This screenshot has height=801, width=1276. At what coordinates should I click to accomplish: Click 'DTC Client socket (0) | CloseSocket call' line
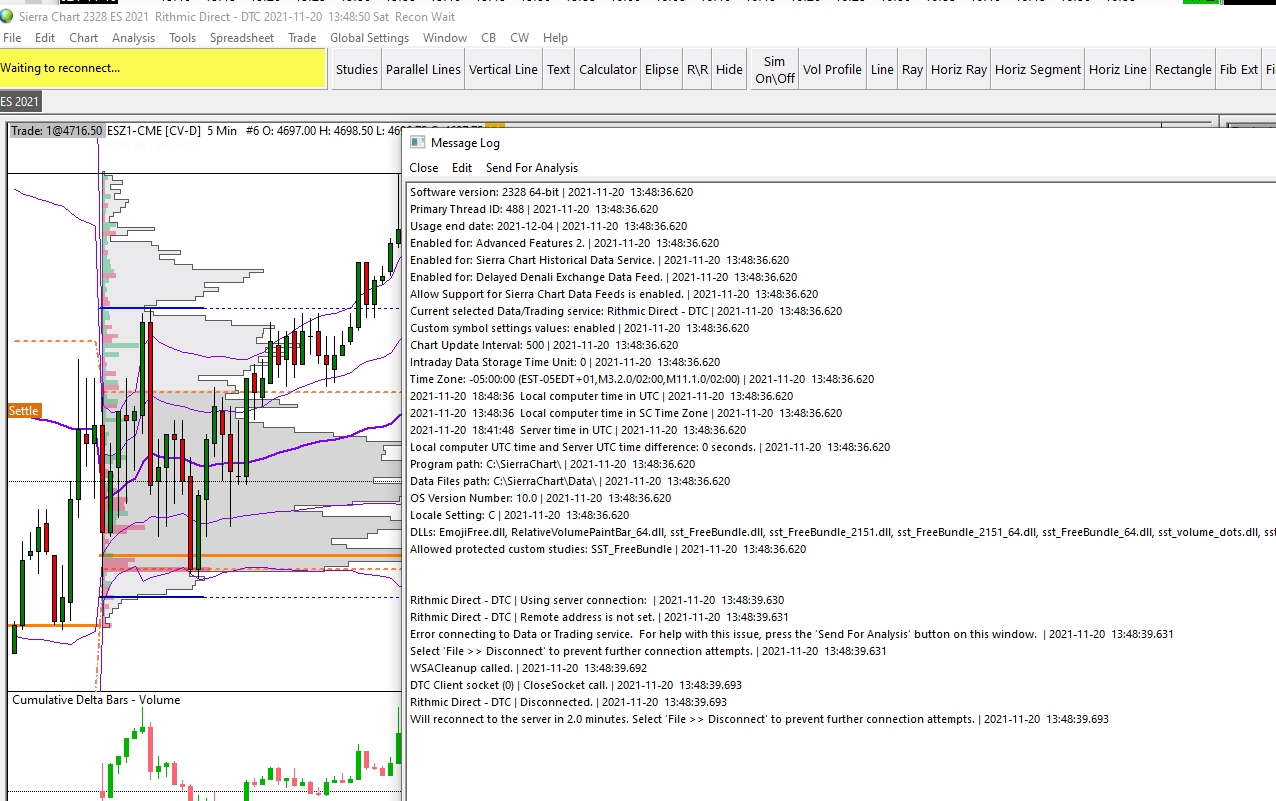576,685
